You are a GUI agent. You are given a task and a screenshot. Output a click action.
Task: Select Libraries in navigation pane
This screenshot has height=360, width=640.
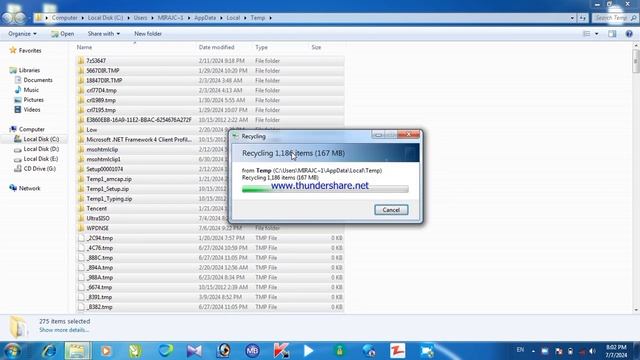click(x=29, y=70)
